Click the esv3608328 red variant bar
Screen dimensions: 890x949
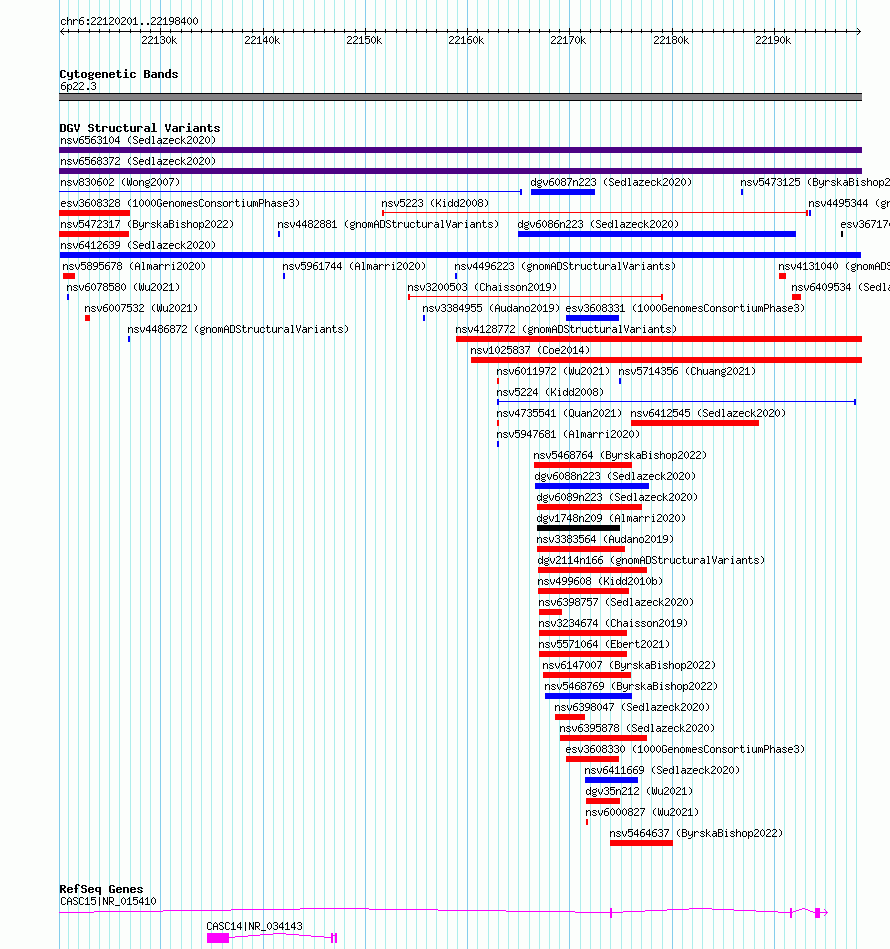[94, 213]
